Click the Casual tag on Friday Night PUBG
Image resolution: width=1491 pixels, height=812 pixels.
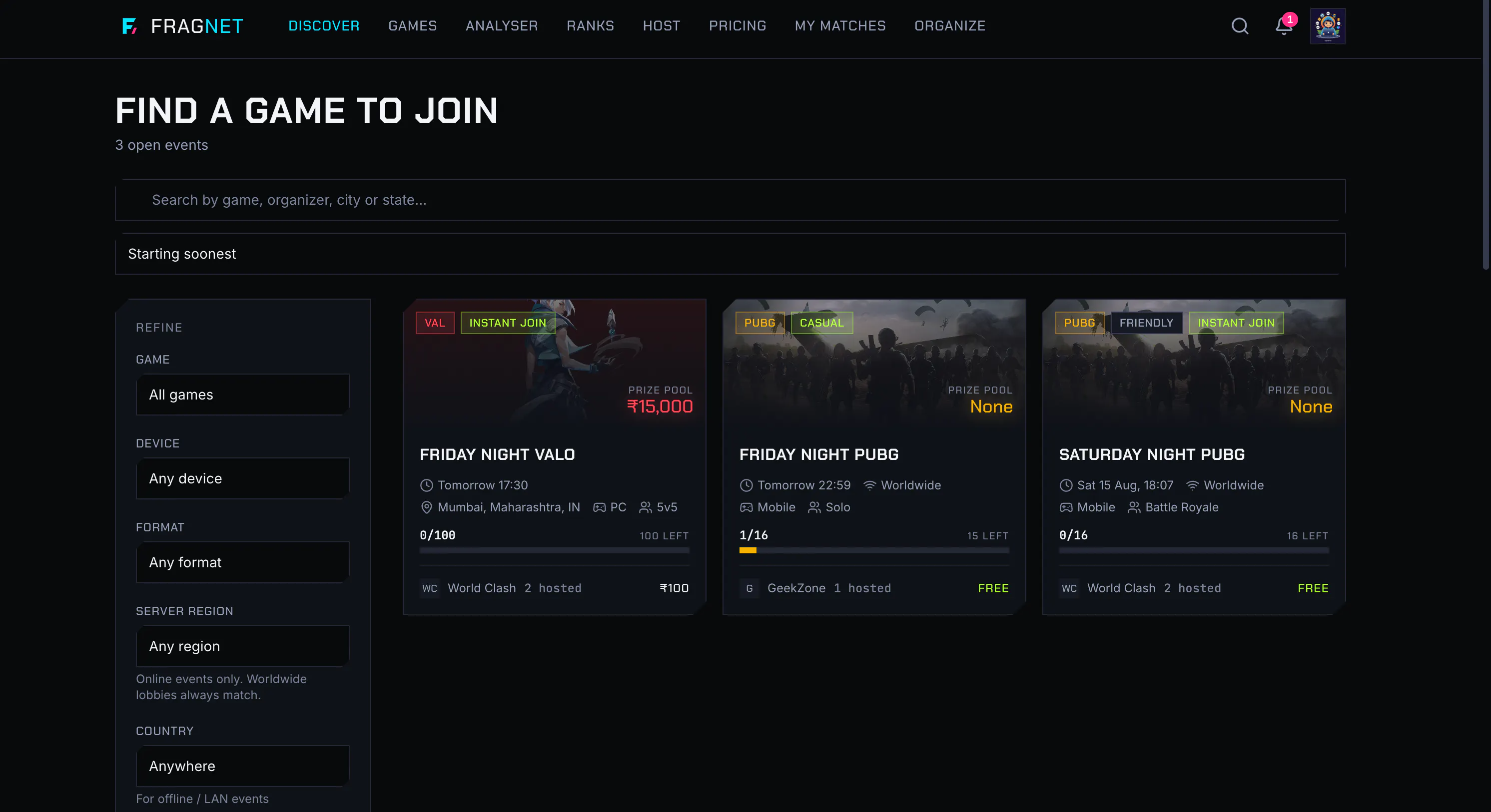tap(822, 323)
